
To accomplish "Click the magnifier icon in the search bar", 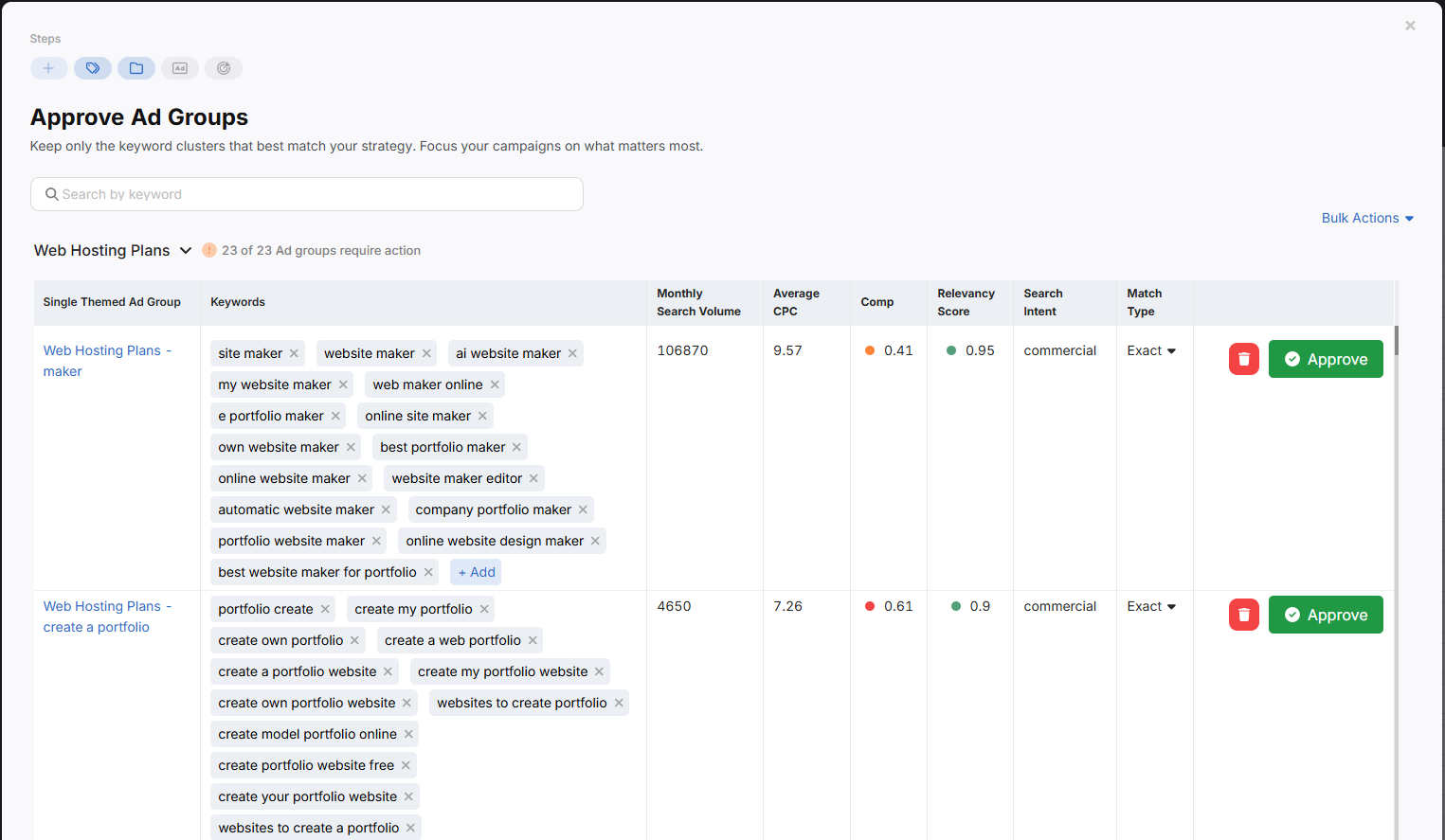I will pyautogui.click(x=52, y=193).
